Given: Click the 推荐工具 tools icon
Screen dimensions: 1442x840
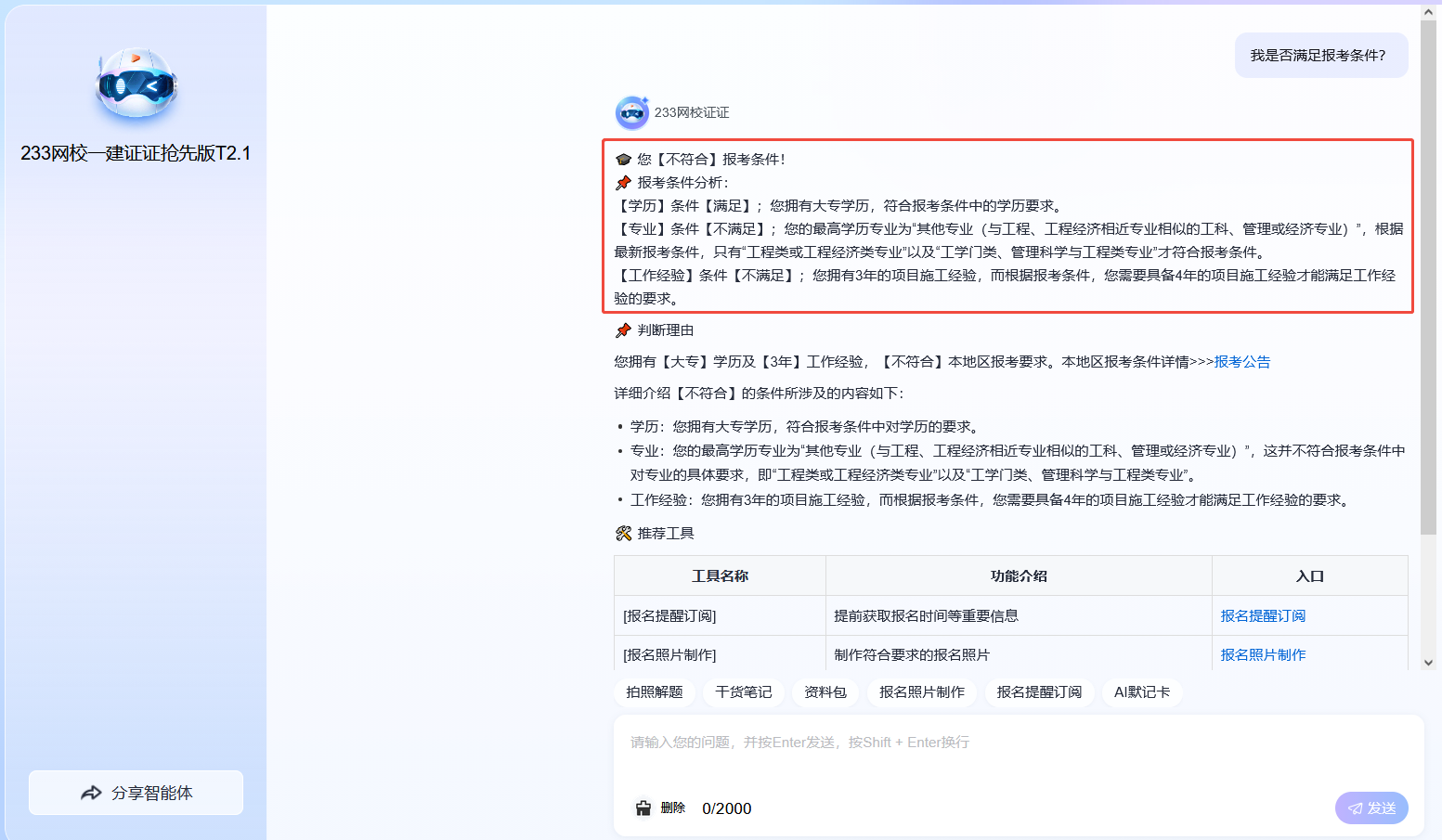Looking at the screenshot, I should (x=623, y=533).
